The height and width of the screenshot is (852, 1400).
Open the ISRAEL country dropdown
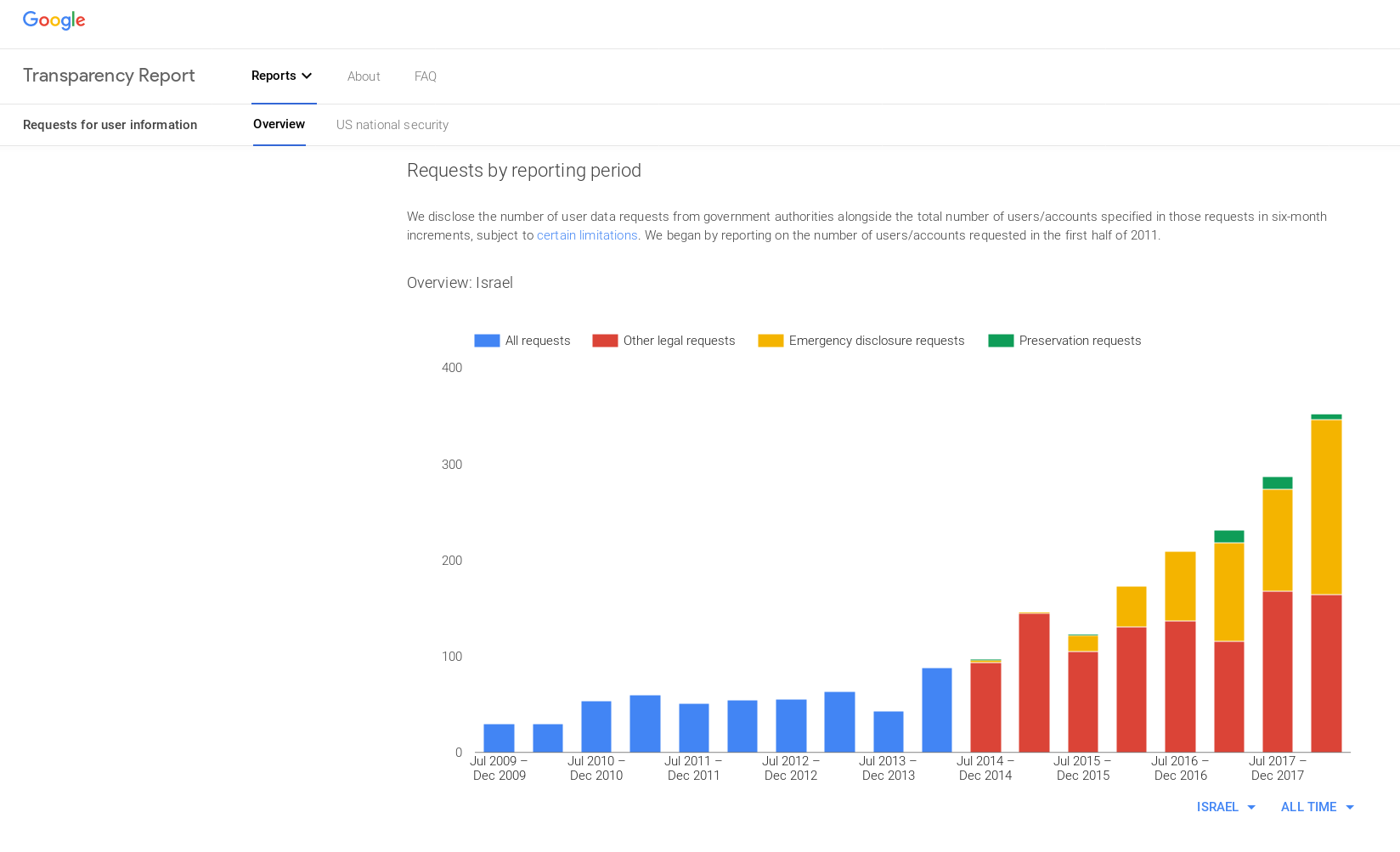coord(1226,807)
